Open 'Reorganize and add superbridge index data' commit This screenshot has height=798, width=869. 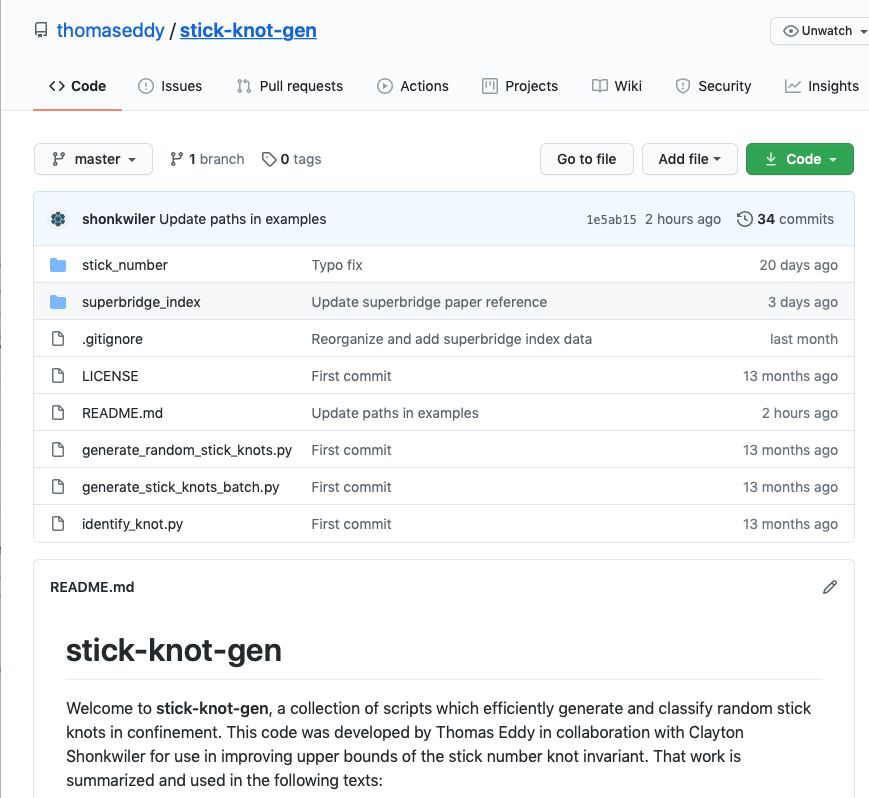tap(452, 339)
